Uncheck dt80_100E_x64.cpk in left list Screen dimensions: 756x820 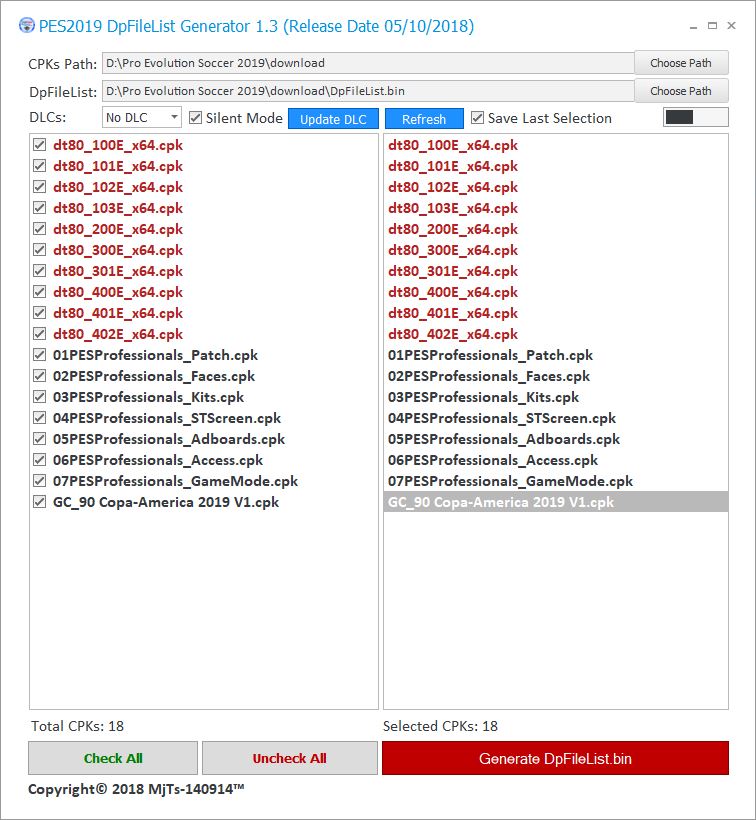[x=39, y=145]
